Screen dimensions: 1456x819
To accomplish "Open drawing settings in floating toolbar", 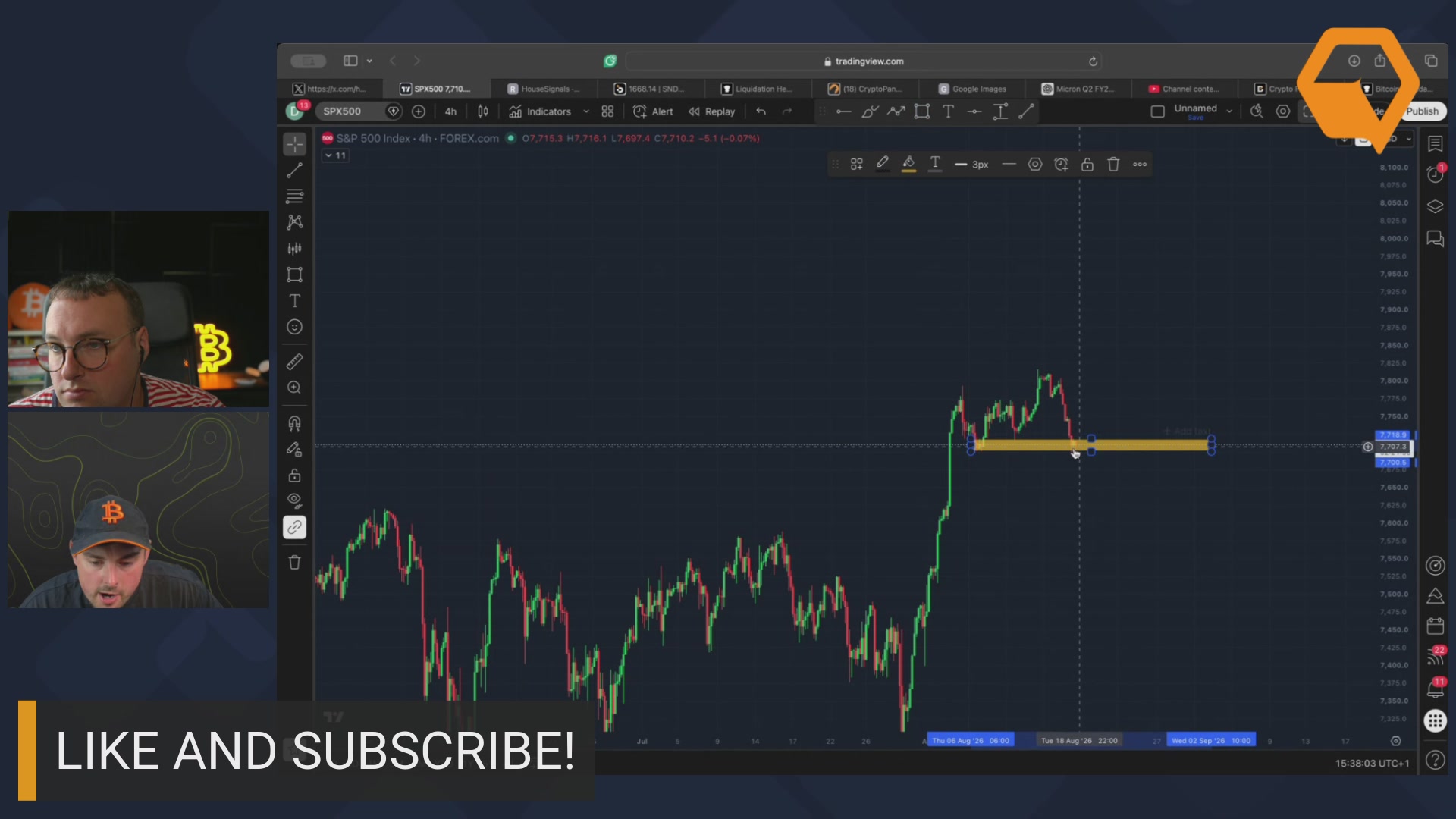I will 1035,164.
